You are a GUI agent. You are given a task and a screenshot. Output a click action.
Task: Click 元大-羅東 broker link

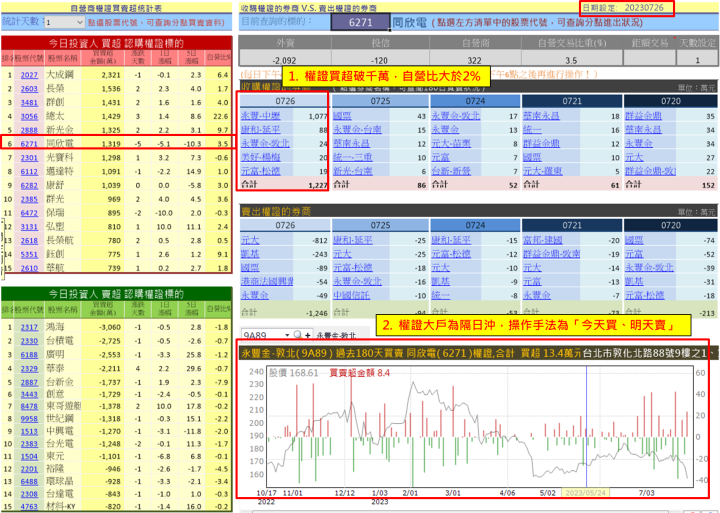pos(543,171)
